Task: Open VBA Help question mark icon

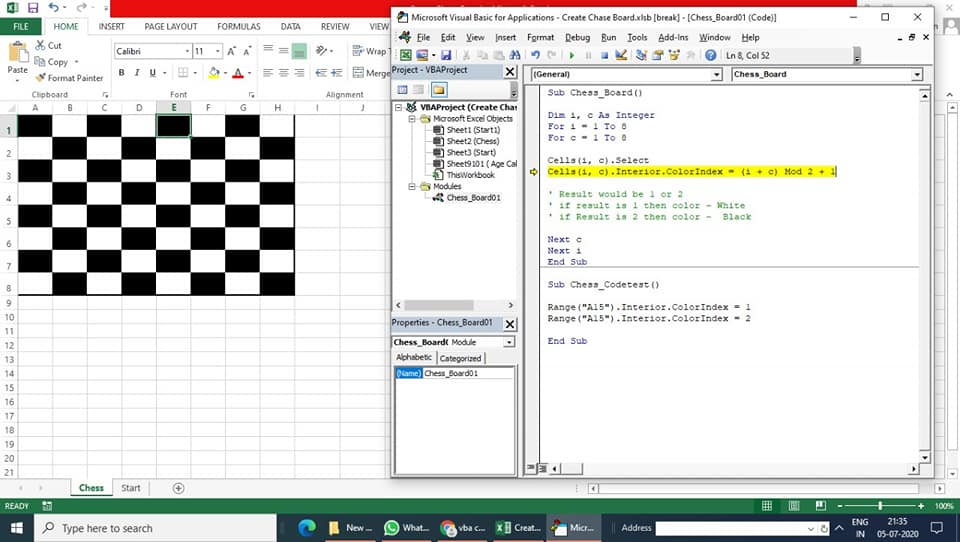Action: click(x=710, y=55)
